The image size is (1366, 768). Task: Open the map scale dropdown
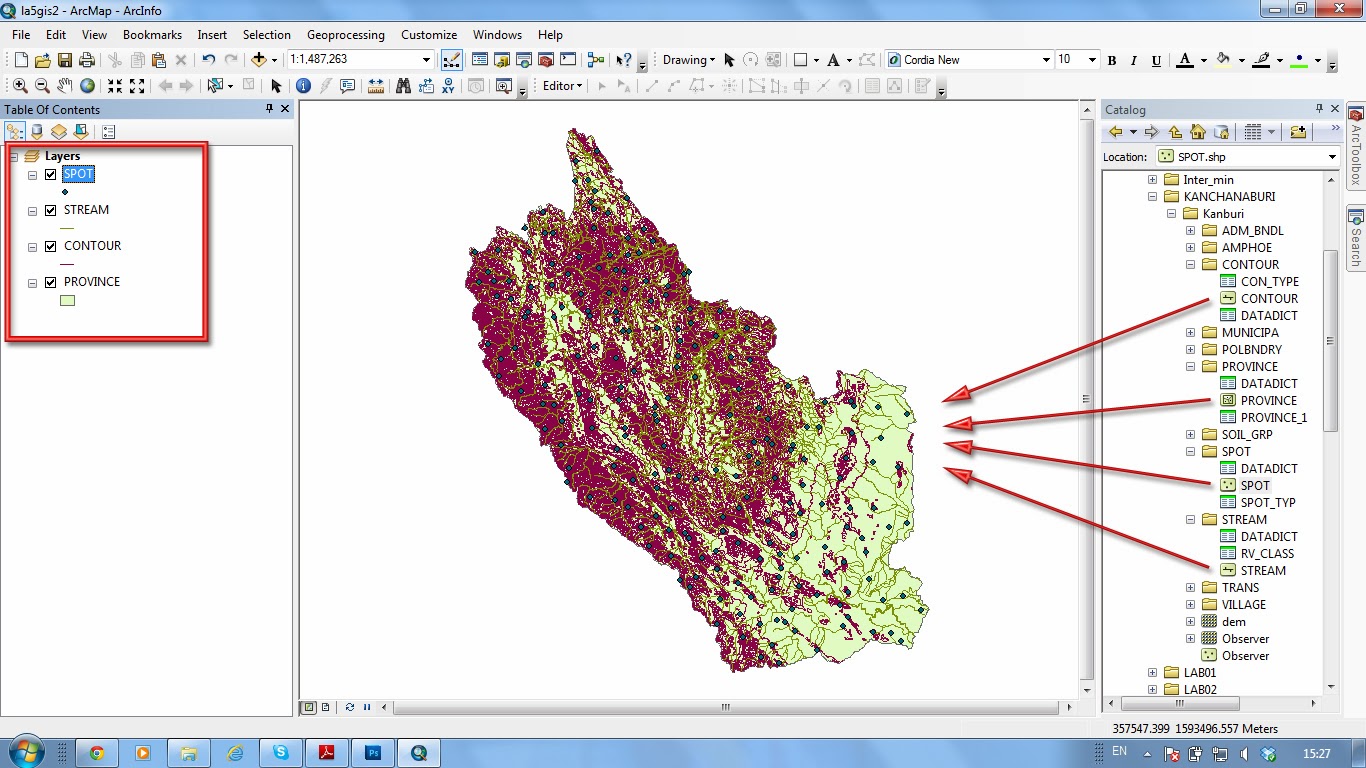[425, 59]
